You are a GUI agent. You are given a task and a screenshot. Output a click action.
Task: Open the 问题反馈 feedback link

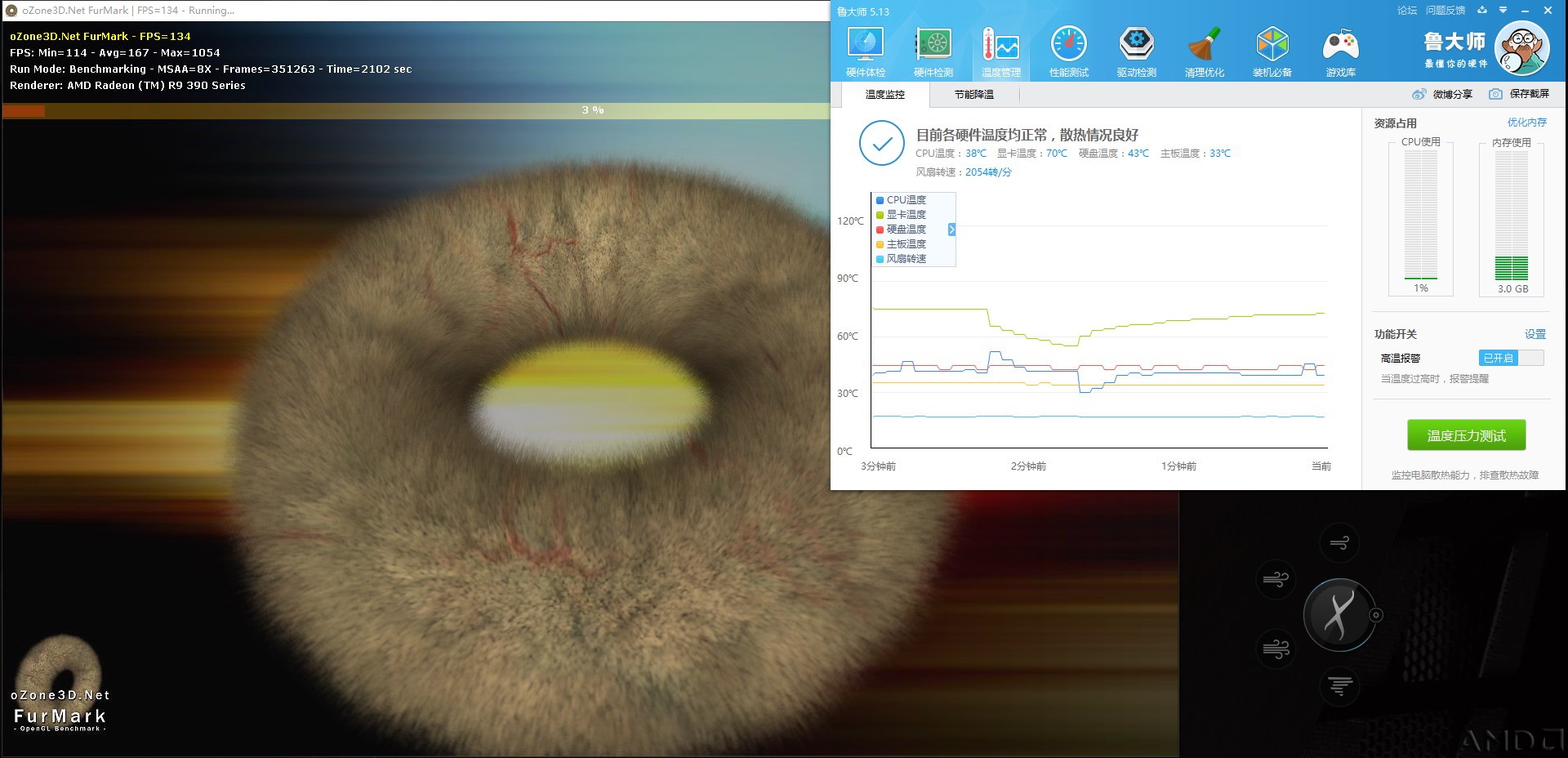[1445, 11]
